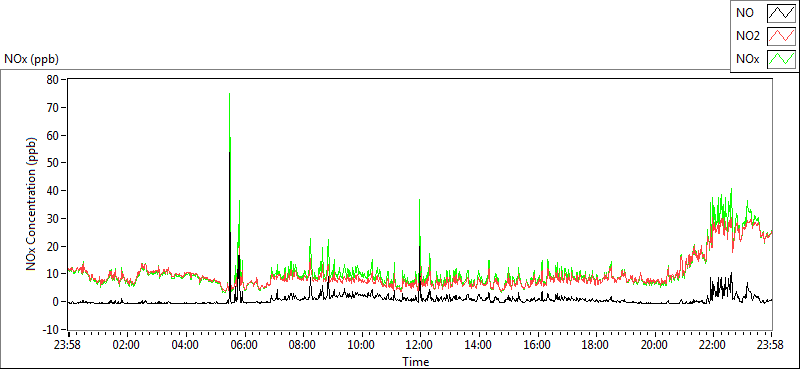Click the 80 maximum Y-axis value
This screenshot has height=369, width=800.
(53, 79)
